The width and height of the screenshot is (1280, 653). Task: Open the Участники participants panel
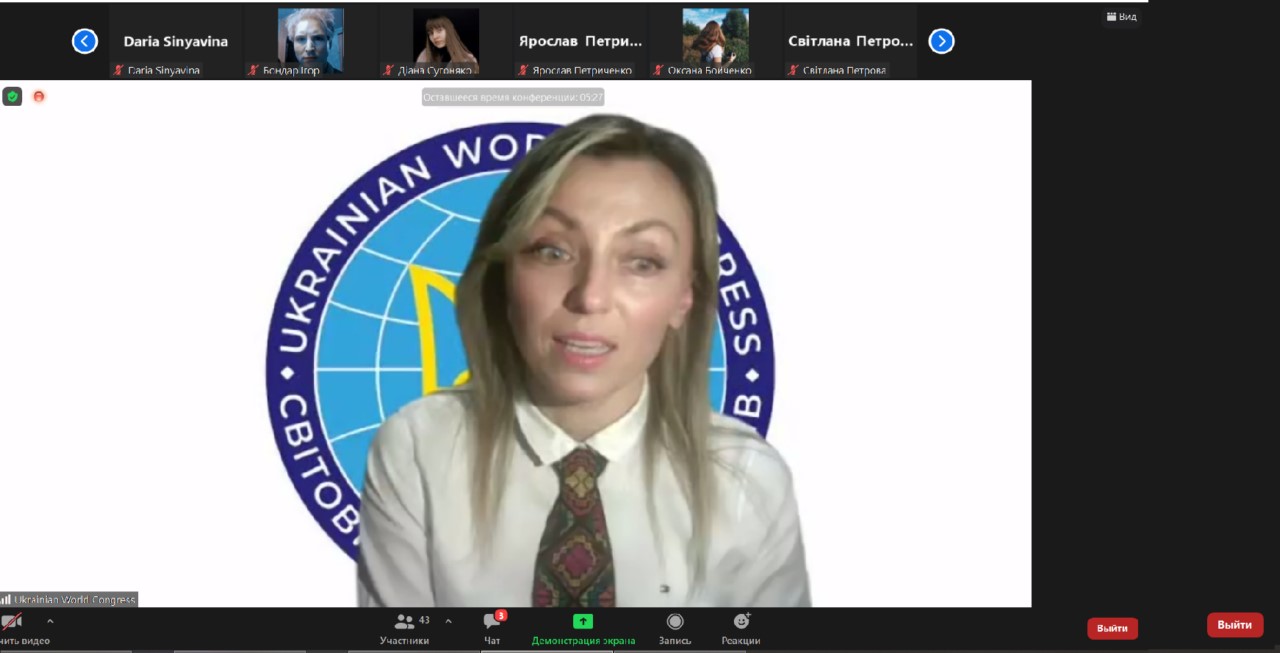click(405, 628)
